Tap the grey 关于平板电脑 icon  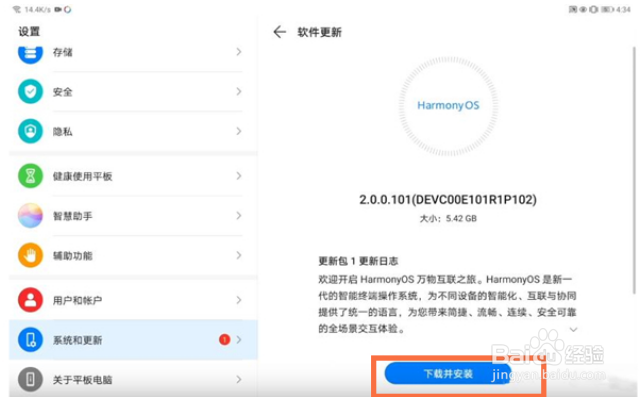pos(30,379)
